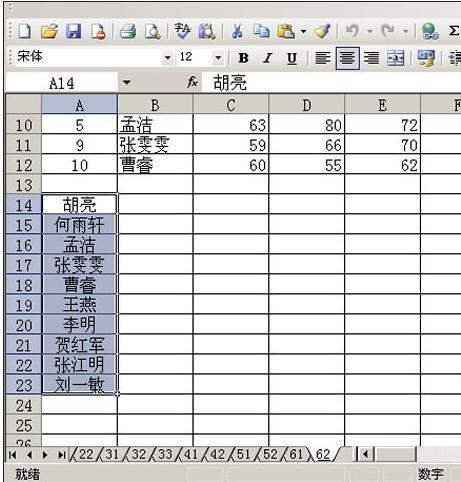
Task: Click in the formula bar showing 胡亮
Action: [330, 82]
